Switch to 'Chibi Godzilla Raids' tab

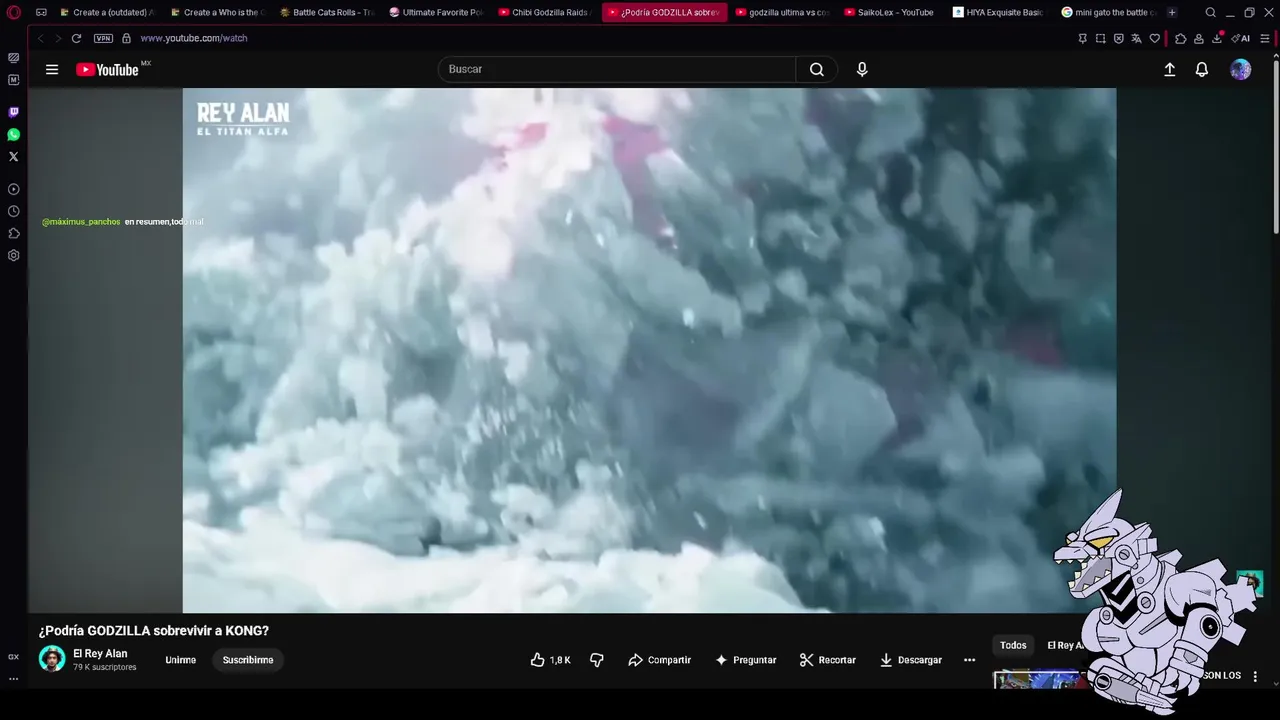point(546,13)
